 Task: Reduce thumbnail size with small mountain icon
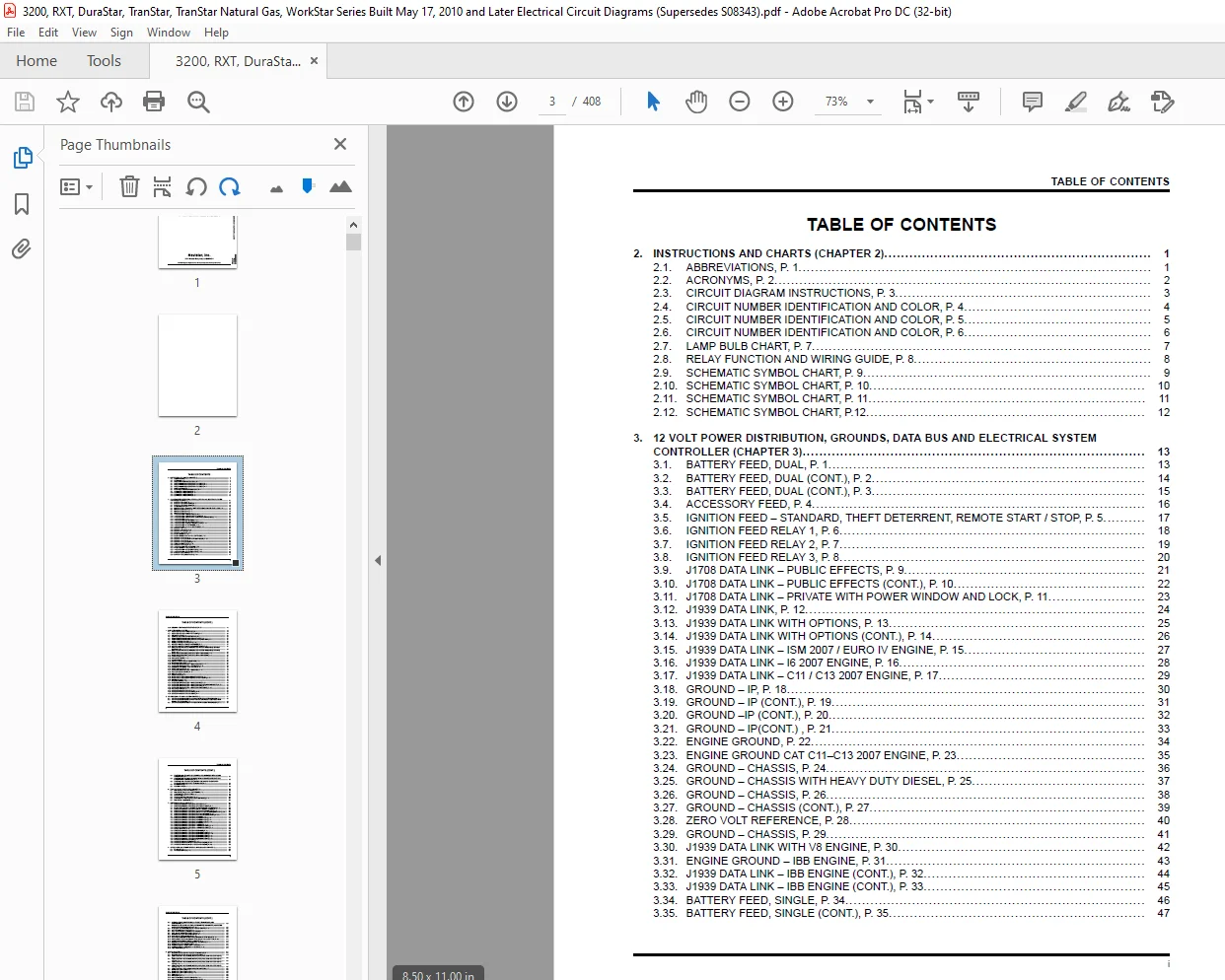pyautogui.click(x=276, y=188)
